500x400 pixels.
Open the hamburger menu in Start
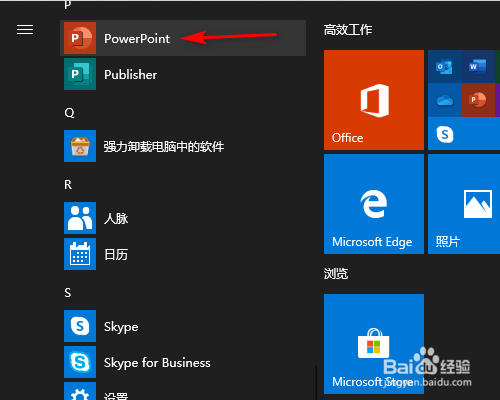[x=25, y=30]
